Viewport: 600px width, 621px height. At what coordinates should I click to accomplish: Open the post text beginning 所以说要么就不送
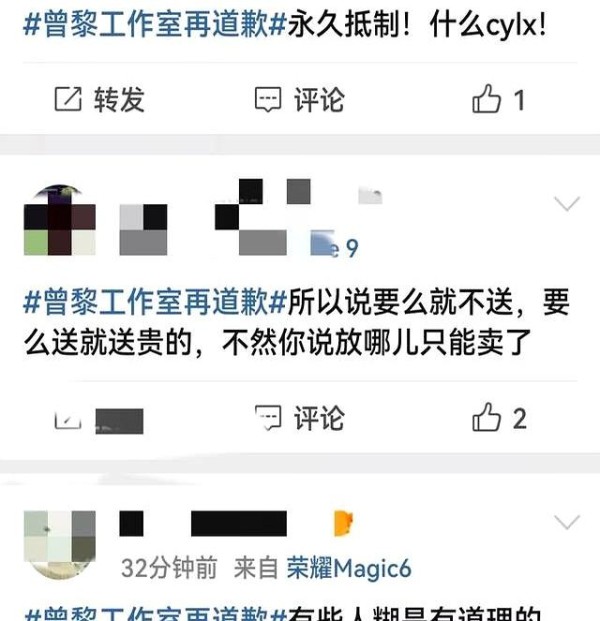(297, 322)
